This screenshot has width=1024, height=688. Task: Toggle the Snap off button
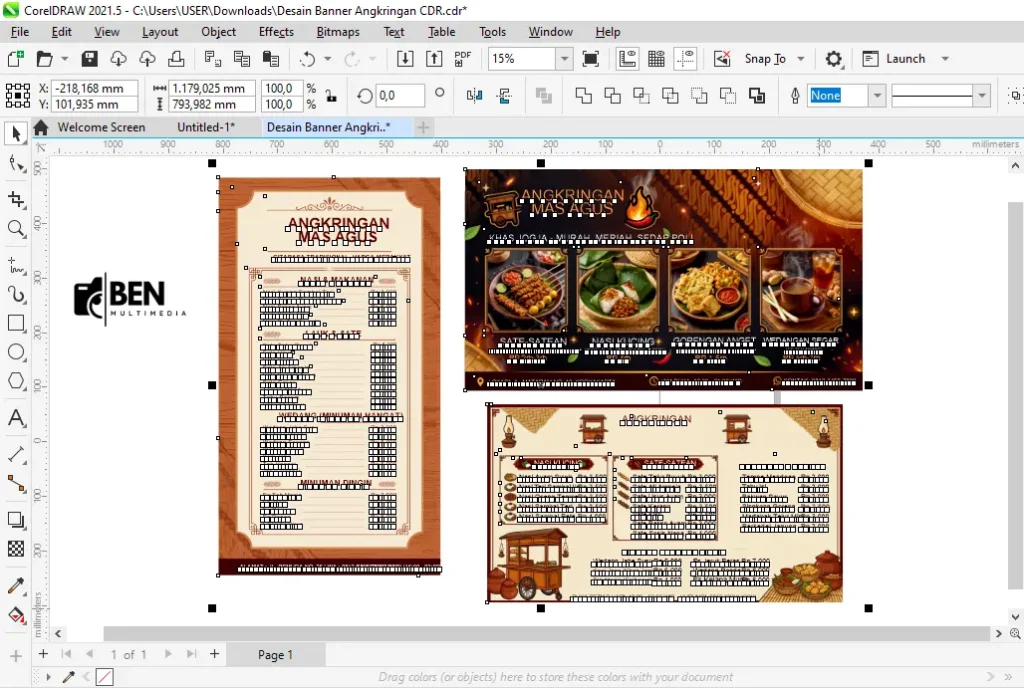(722, 59)
